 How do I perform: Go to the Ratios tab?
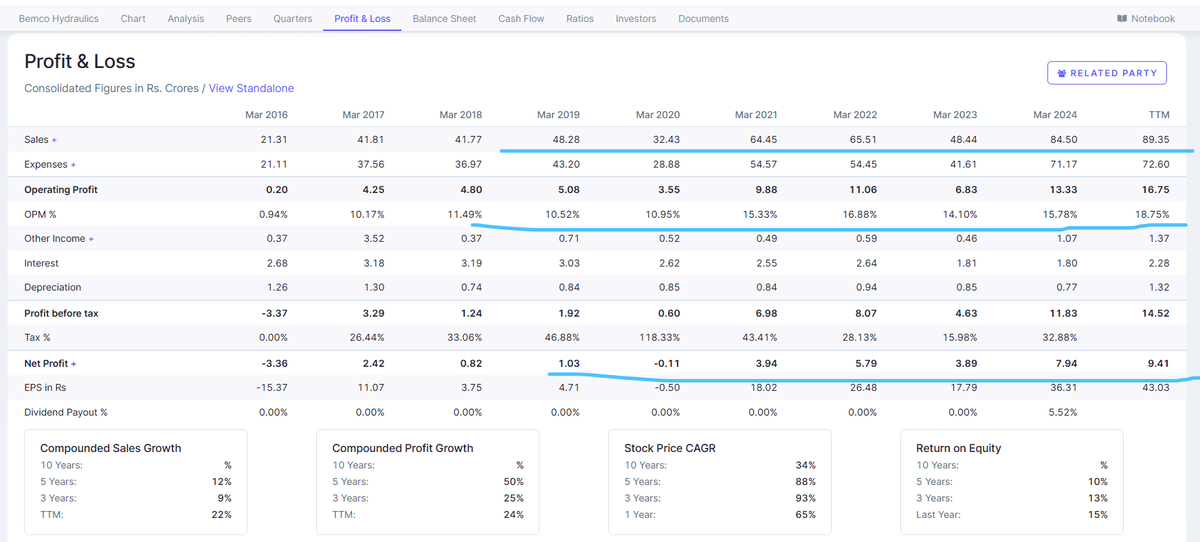coord(580,18)
